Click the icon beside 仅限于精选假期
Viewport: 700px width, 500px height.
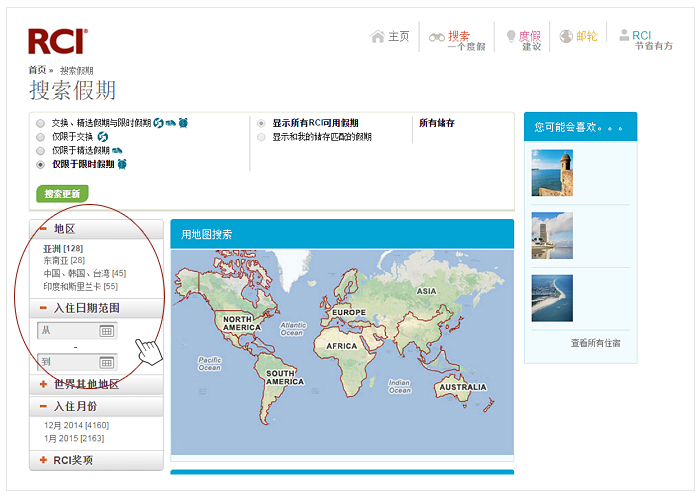tap(117, 150)
